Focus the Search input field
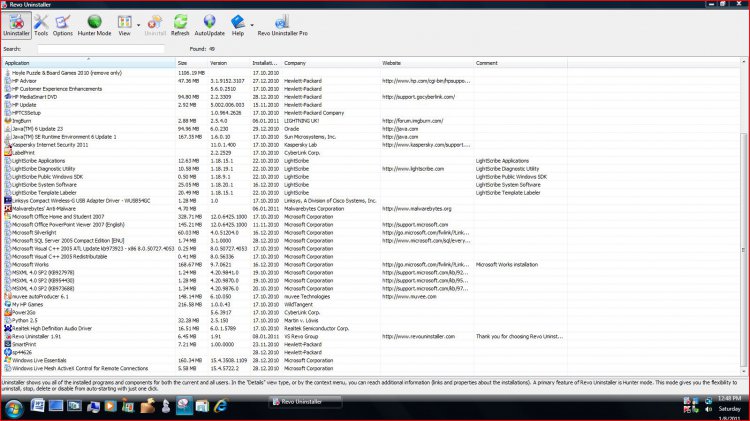This screenshot has width=750, height=421. pyautogui.click(x=101, y=49)
